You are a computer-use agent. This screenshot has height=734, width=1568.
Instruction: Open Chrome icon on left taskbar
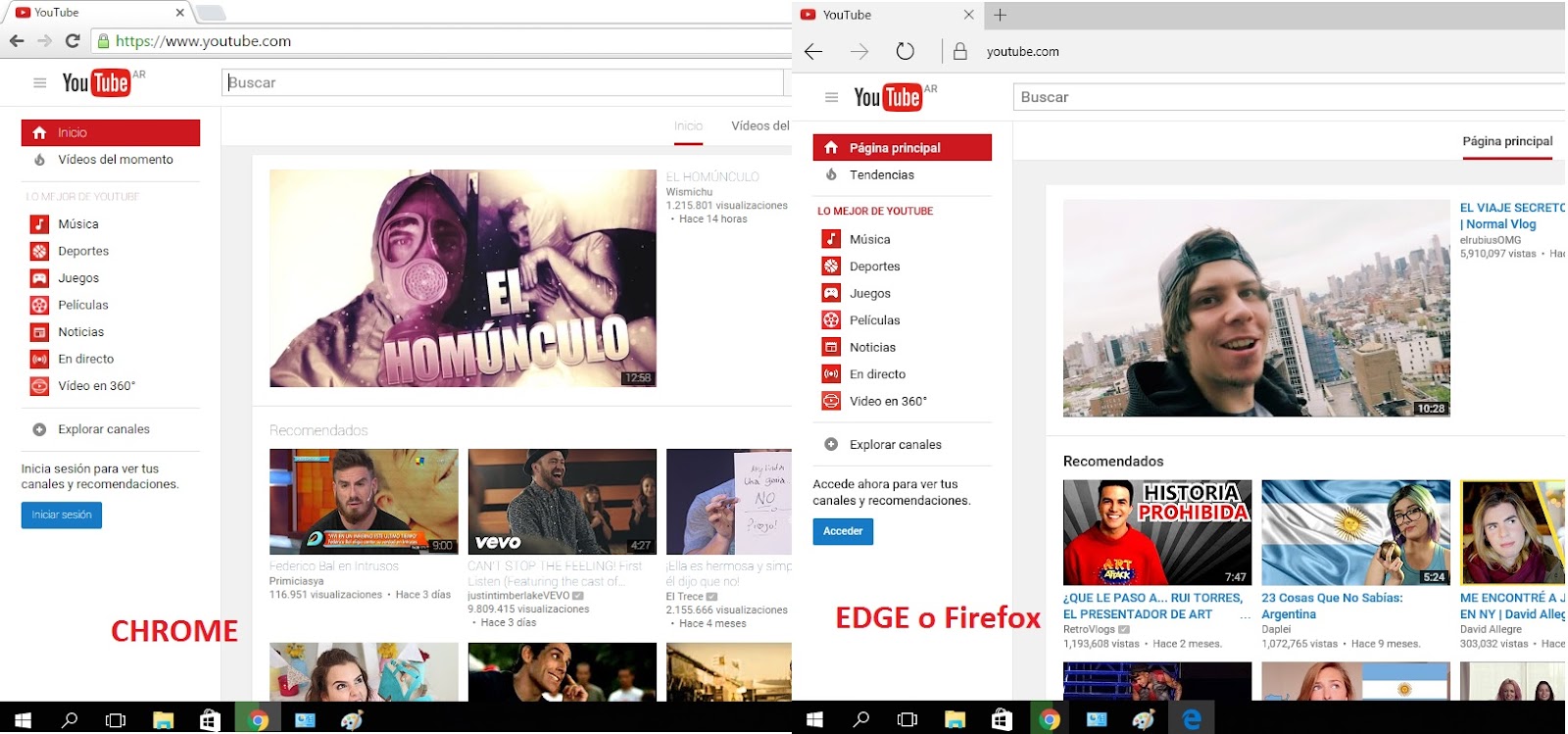[x=258, y=720]
